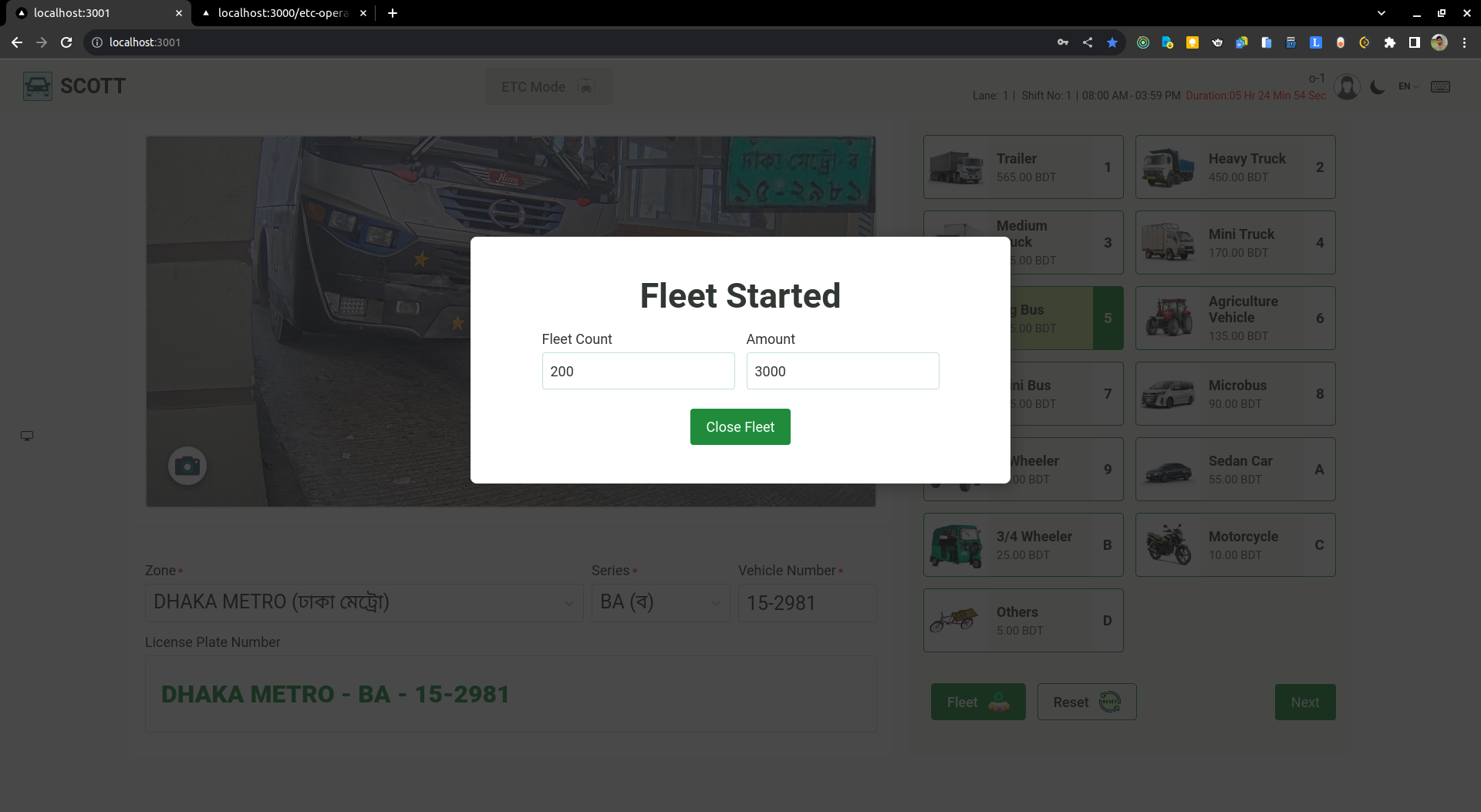The image size is (1481, 812).
Task: Open the Chrome profile avatar
Action: (1439, 42)
